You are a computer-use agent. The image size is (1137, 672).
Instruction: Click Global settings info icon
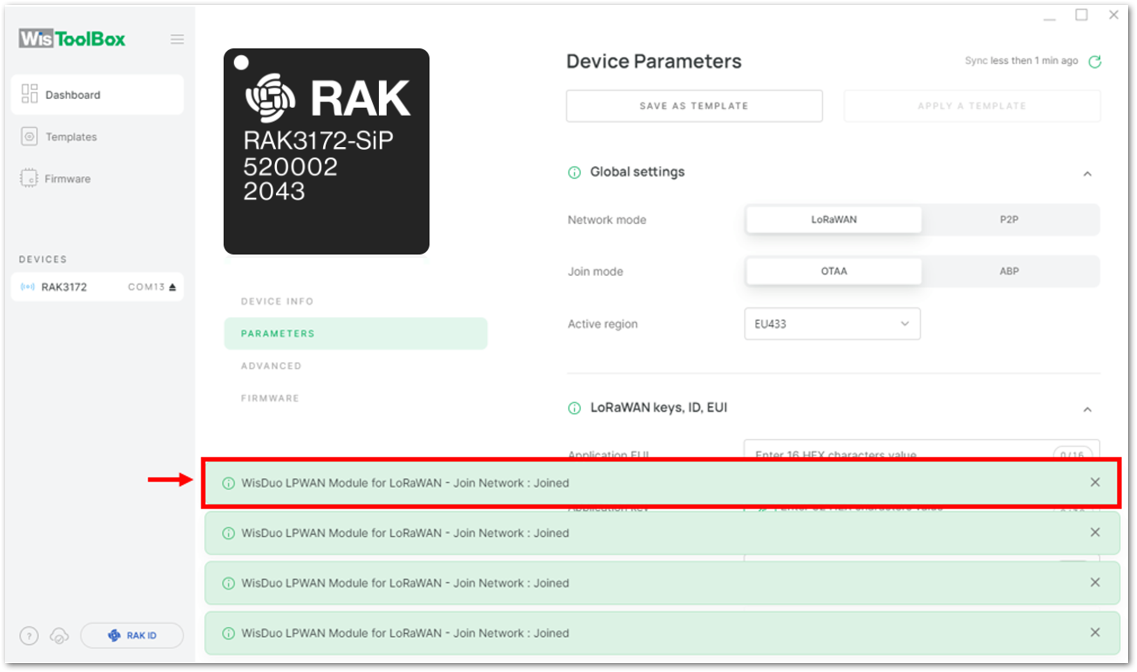574,173
